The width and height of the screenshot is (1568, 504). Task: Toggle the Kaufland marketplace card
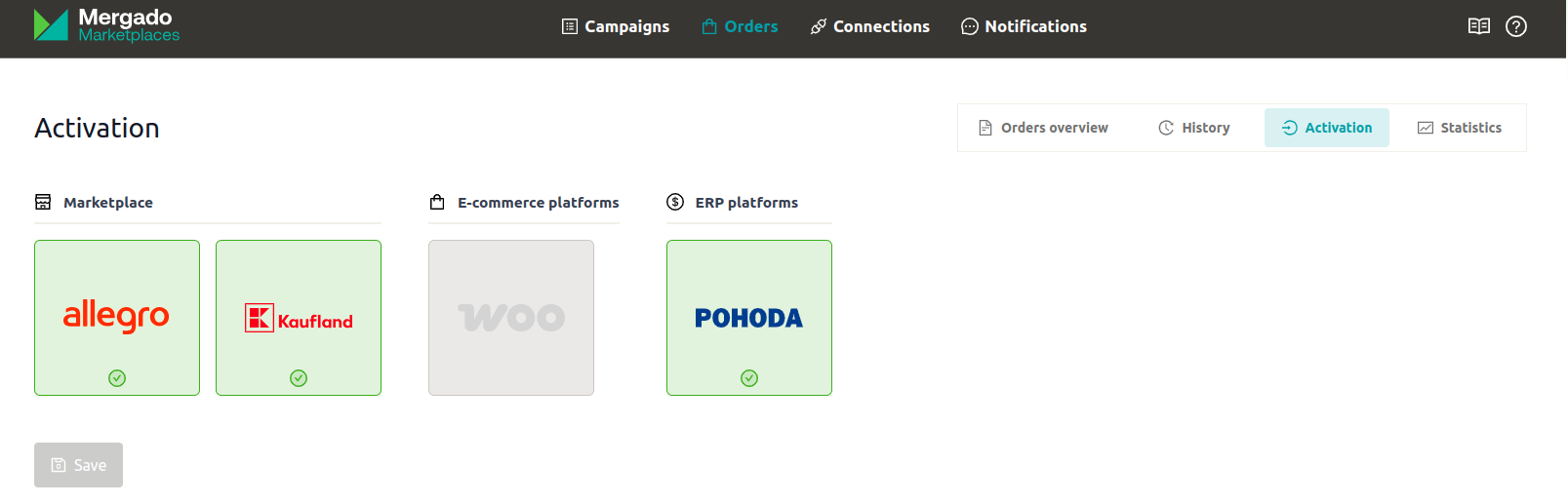click(299, 318)
